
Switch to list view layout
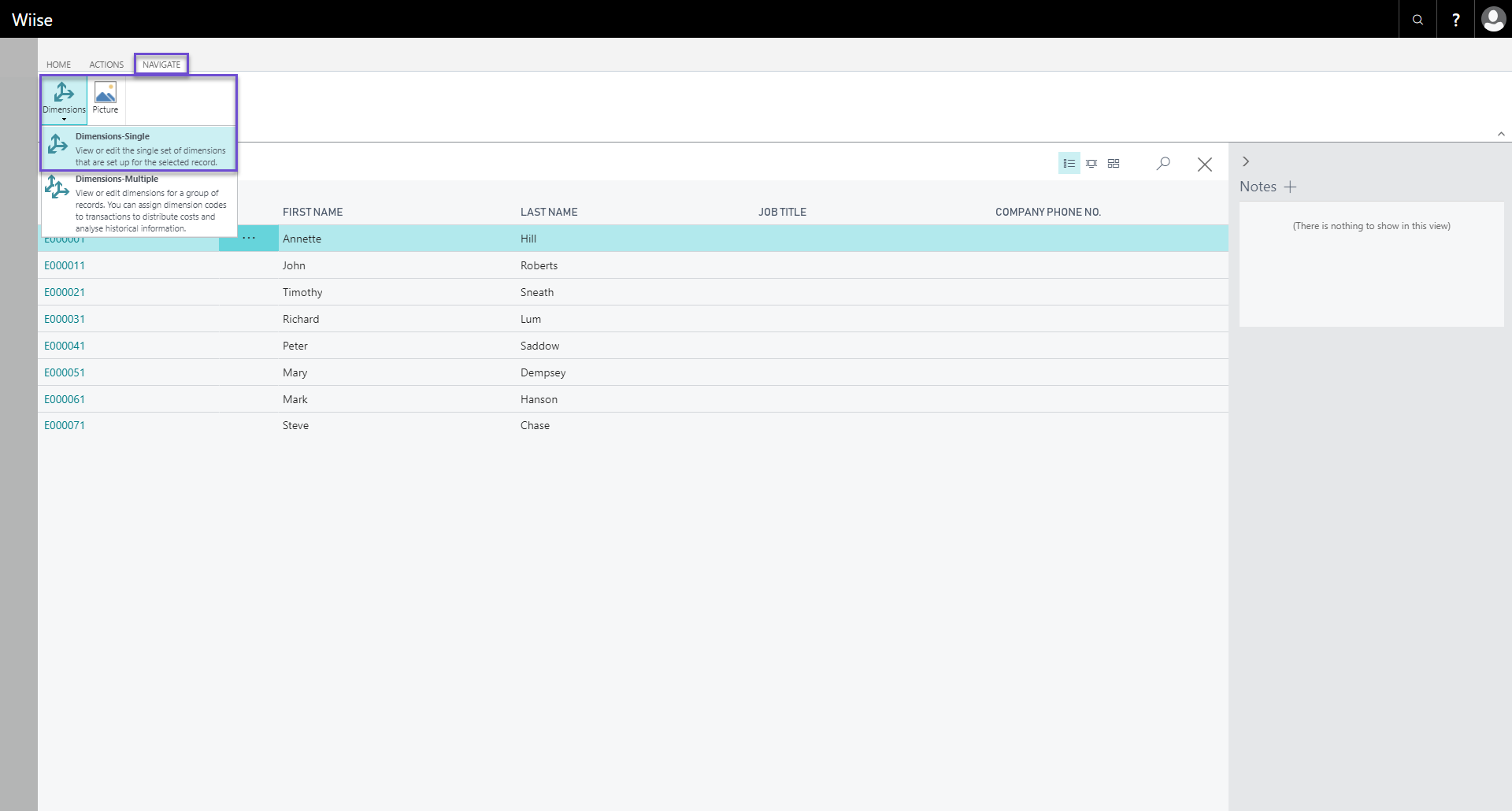tap(1069, 164)
